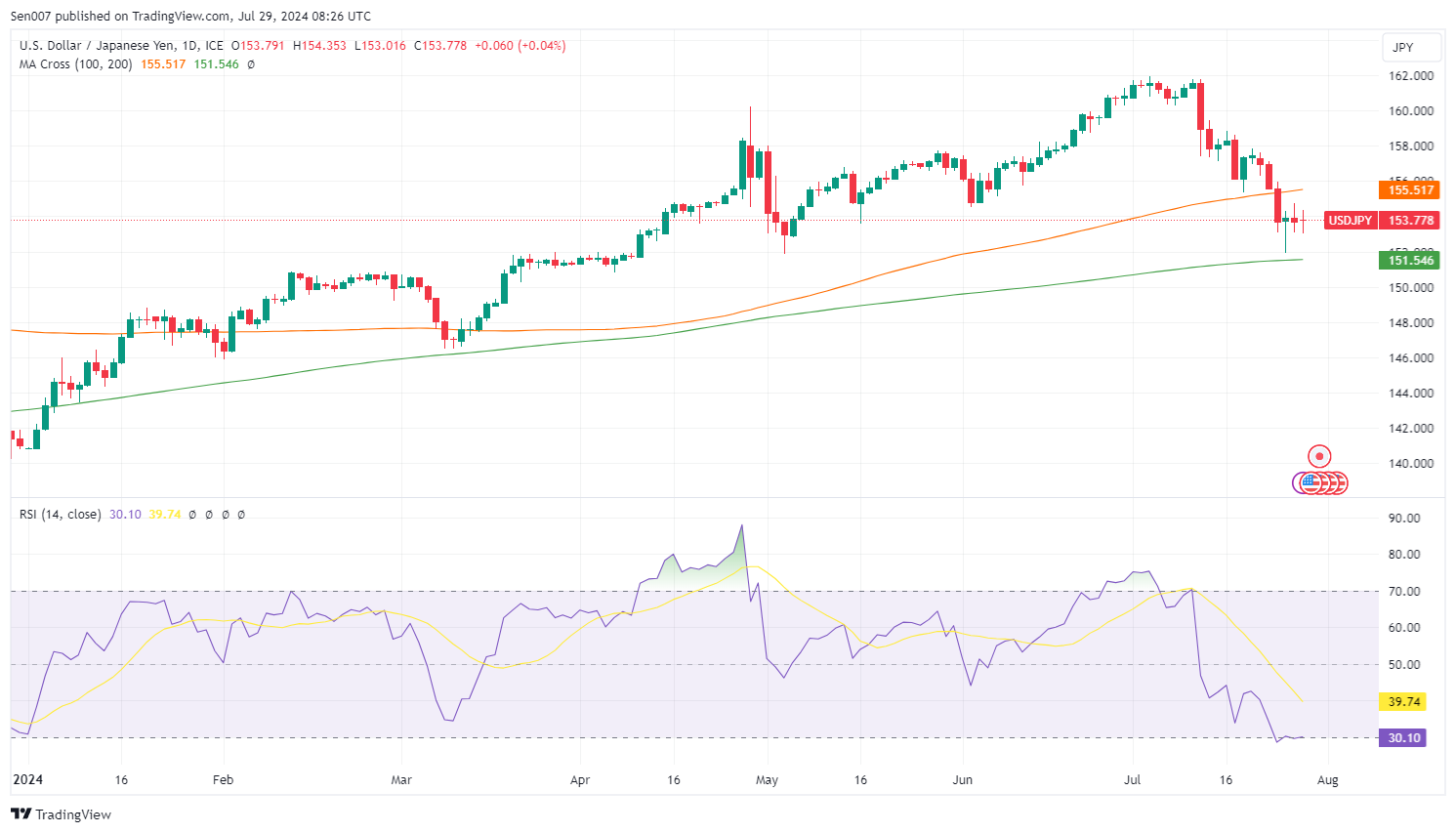This screenshot has width=1456, height=833.
Task: Click the purple circle event marker
Action: 1300,482
